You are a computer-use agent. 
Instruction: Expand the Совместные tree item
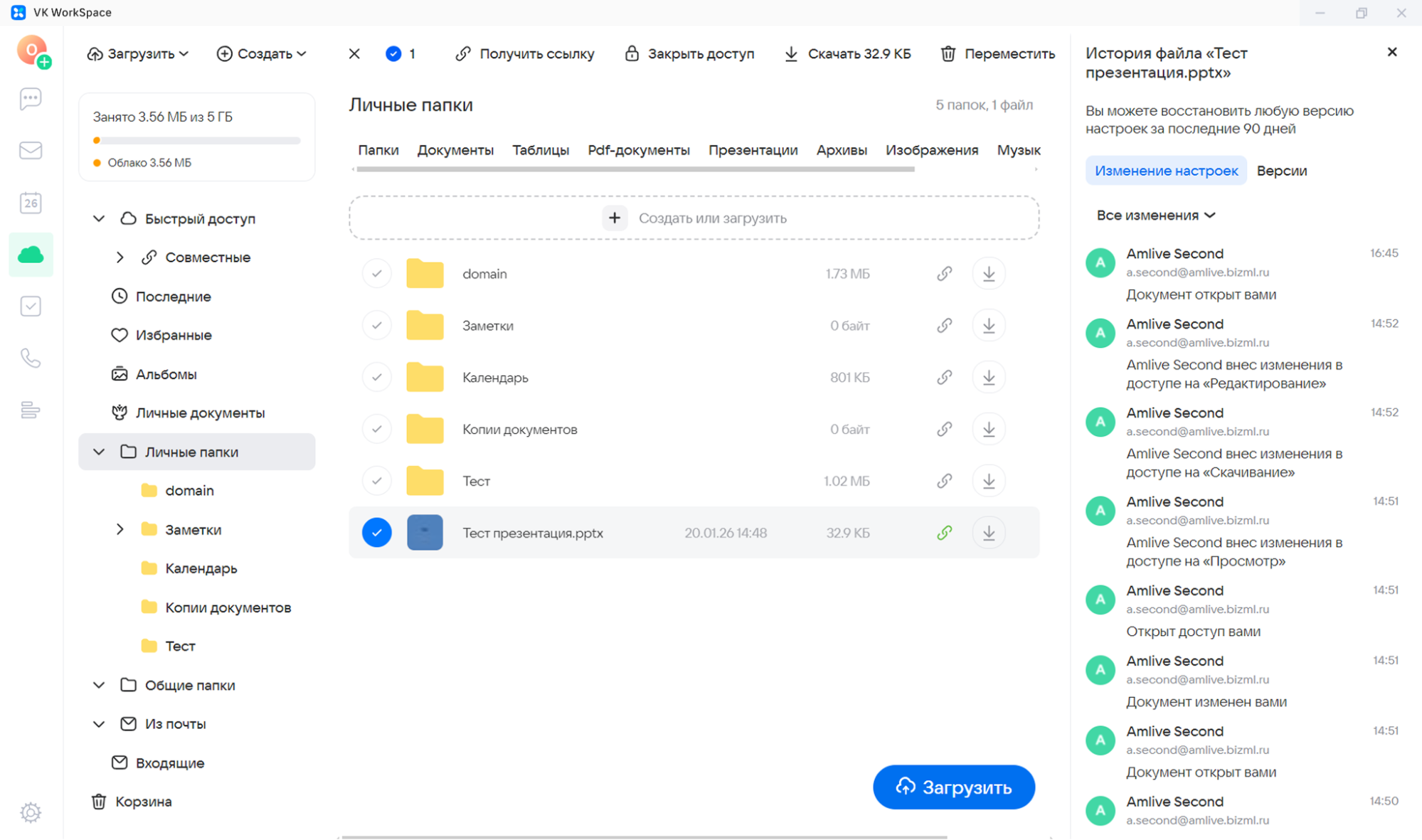coord(120,257)
